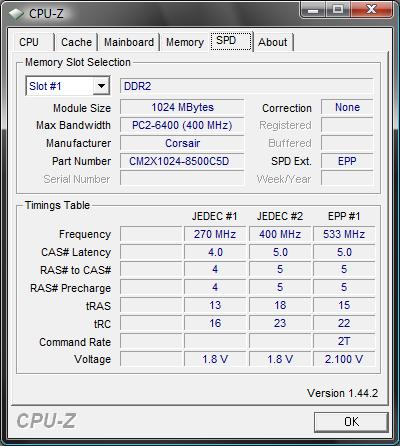Click EPP #1 tRAS value 15
Screen dimensions: 400x446
pos(344,305)
